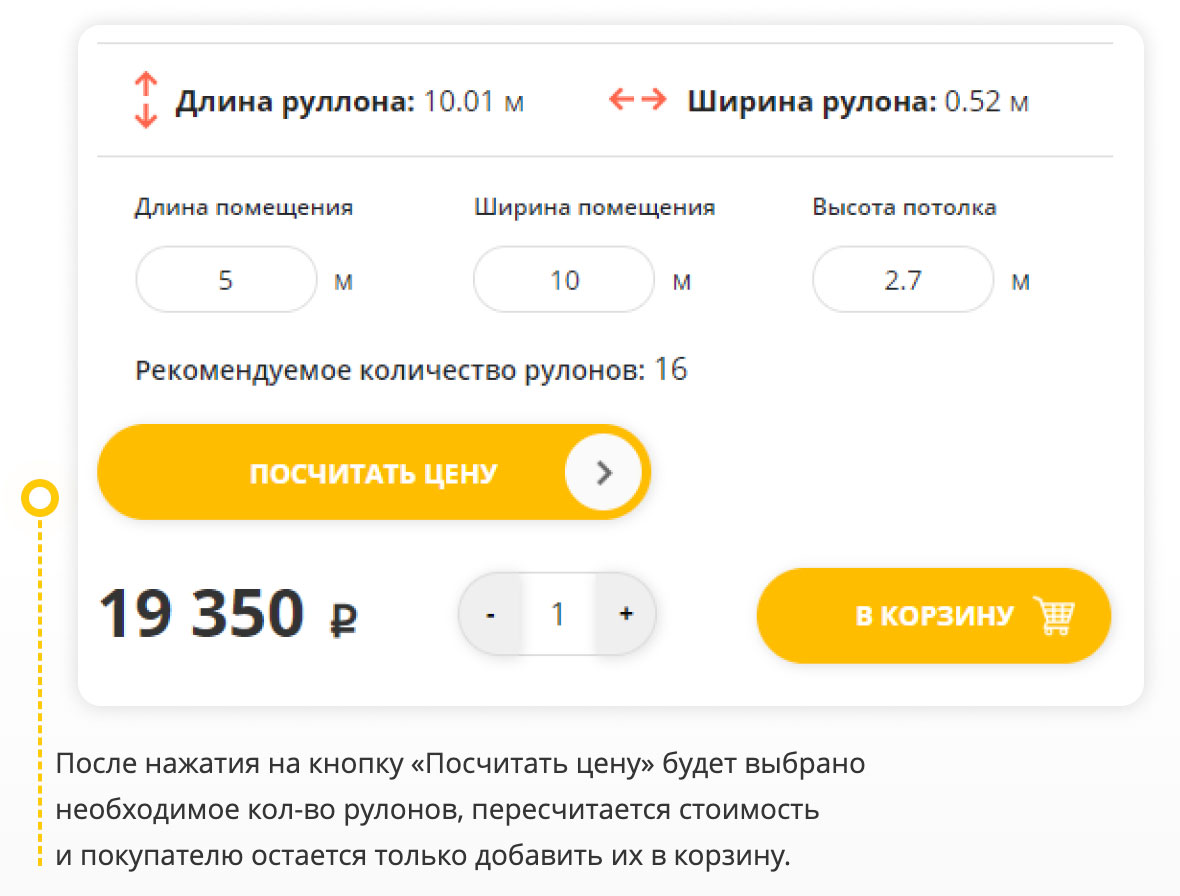Screen dimensions: 1180x896
Task: Click the Длина руллона 10.01 м text
Action: click(349, 102)
